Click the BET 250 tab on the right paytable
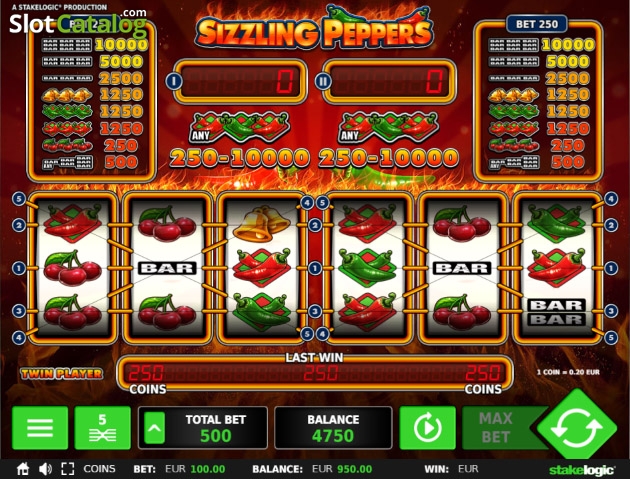Screen dimensions: 630x479 pos(537,24)
